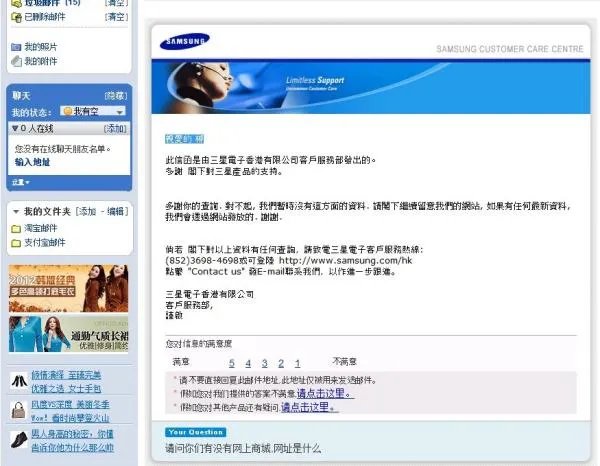Viewport: 600px width, 466px height.
Task: Click 清空 next to 已删除邮件
Action: (116, 17)
